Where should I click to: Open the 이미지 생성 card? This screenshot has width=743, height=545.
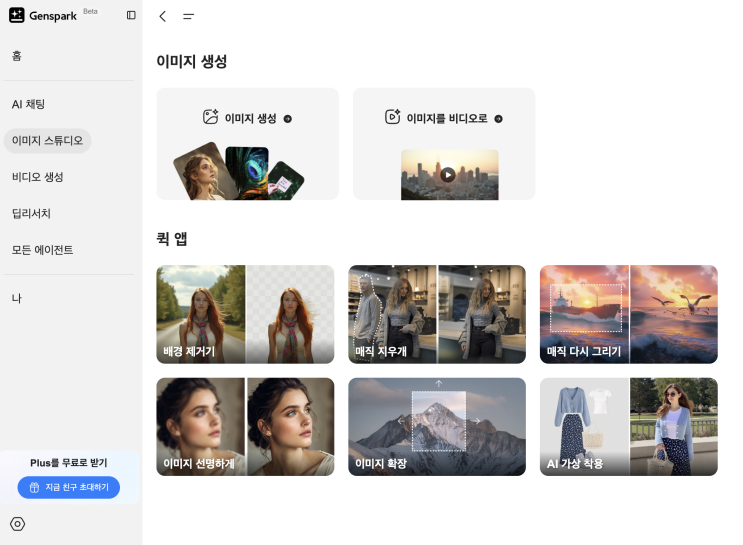(x=247, y=144)
